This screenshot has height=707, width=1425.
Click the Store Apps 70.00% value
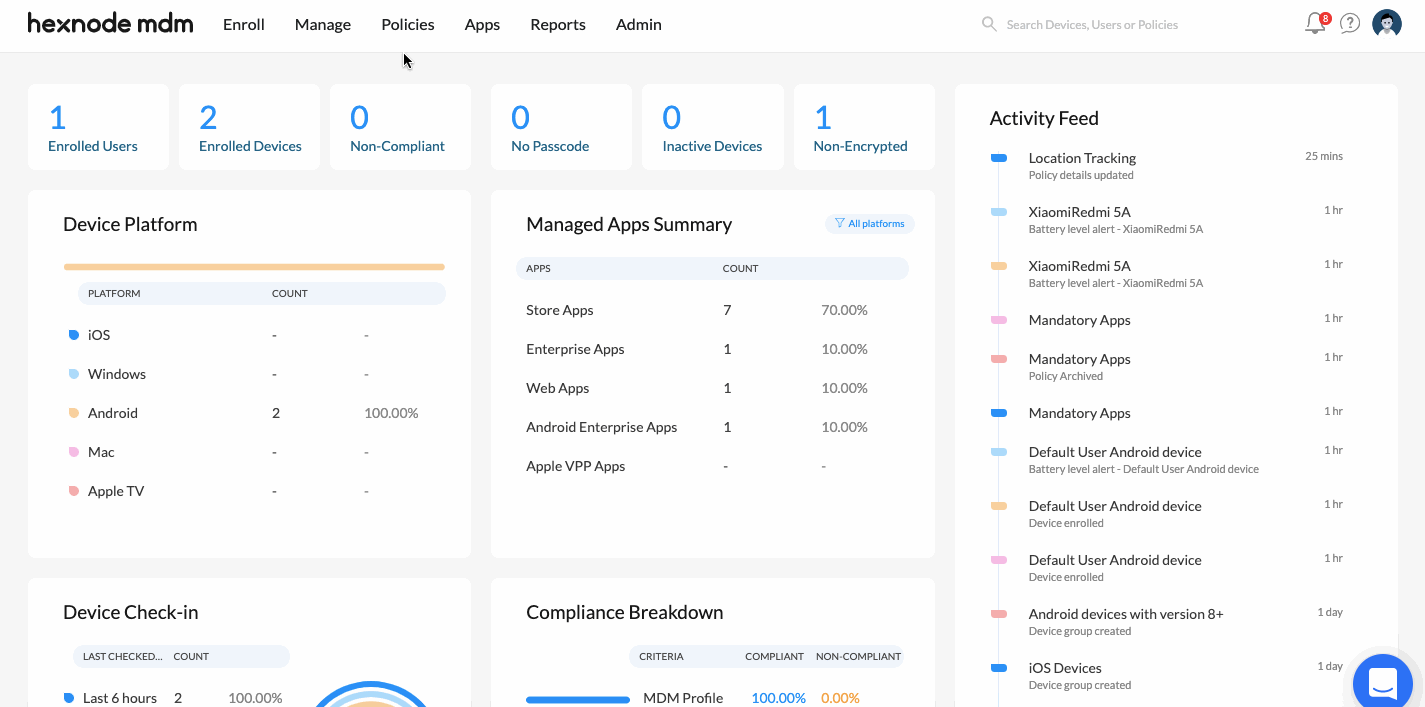pyautogui.click(x=844, y=310)
